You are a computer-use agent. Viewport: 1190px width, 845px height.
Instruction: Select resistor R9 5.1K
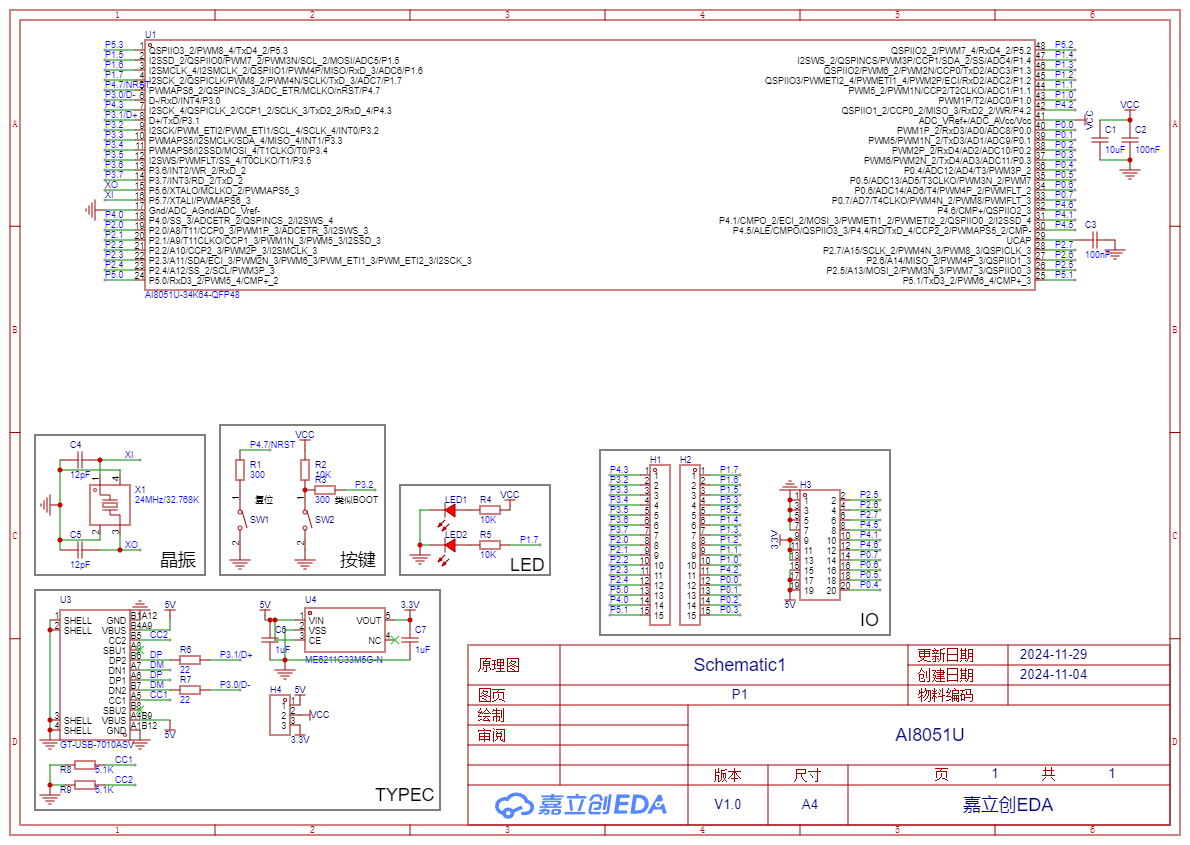[84, 785]
